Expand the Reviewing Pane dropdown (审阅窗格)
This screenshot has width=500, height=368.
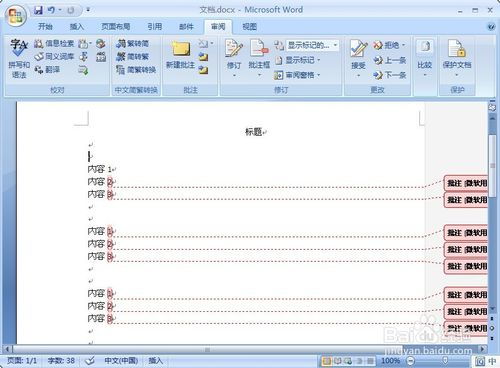(x=297, y=75)
